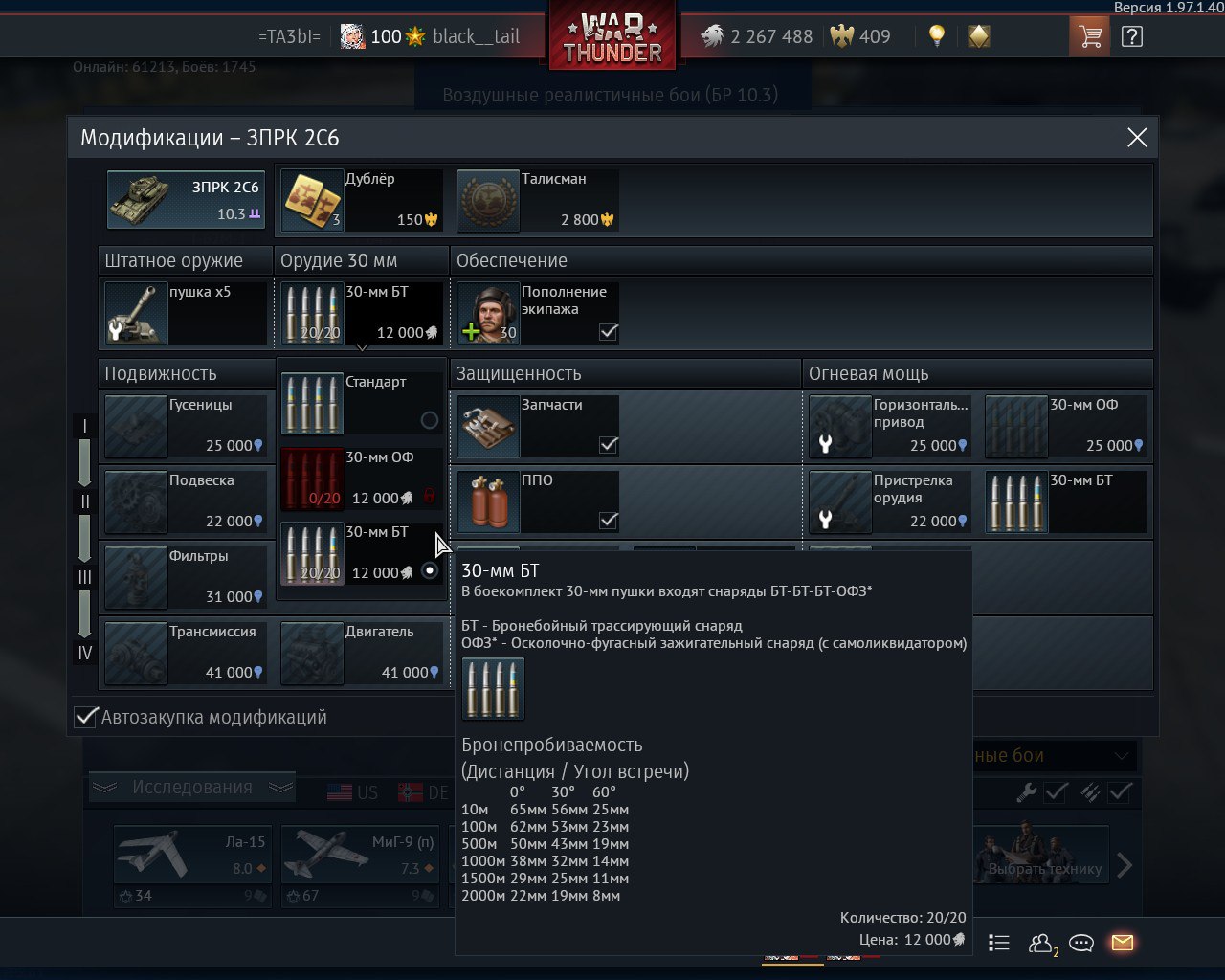This screenshot has height=980, width=1225.
Task: Choose the Стандарт belt icon
Action: click(x=312, y=403)
